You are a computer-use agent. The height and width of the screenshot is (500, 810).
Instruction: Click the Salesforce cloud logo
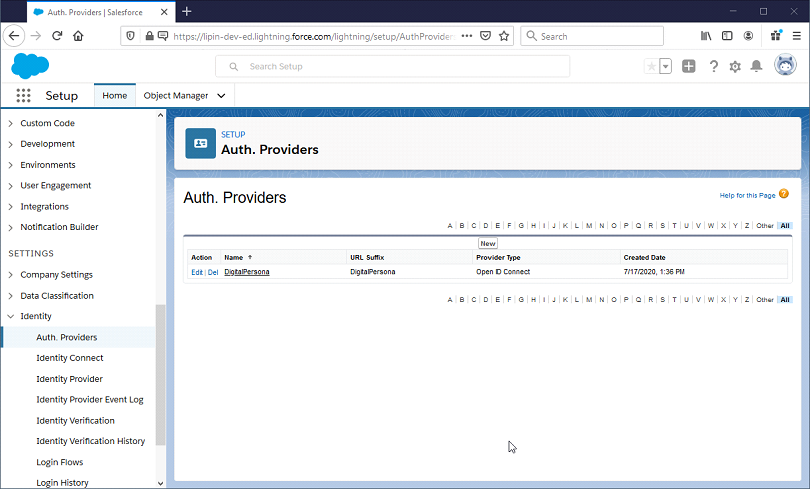[x=30, y=66]
